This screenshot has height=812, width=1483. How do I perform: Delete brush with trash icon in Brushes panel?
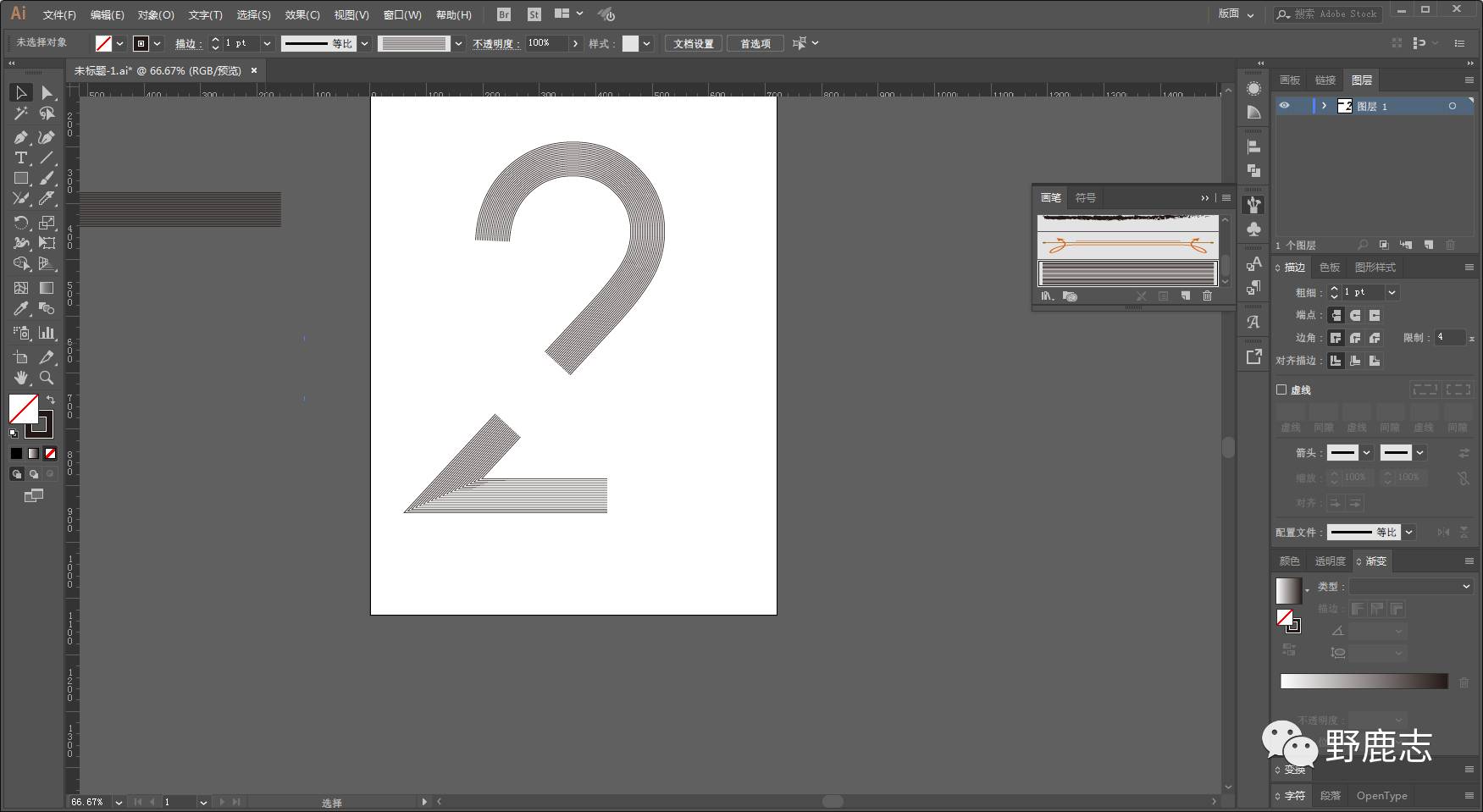point(1207,296)
